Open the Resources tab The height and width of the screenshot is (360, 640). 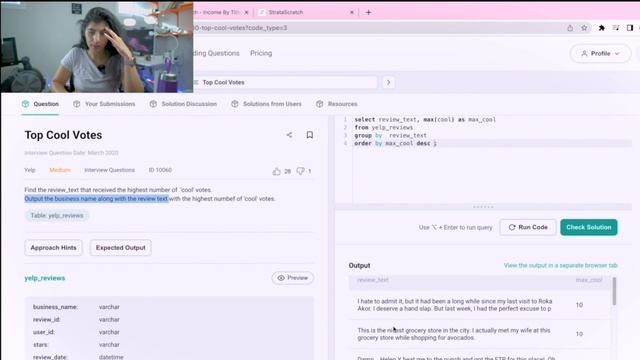(x=337, y=104)
